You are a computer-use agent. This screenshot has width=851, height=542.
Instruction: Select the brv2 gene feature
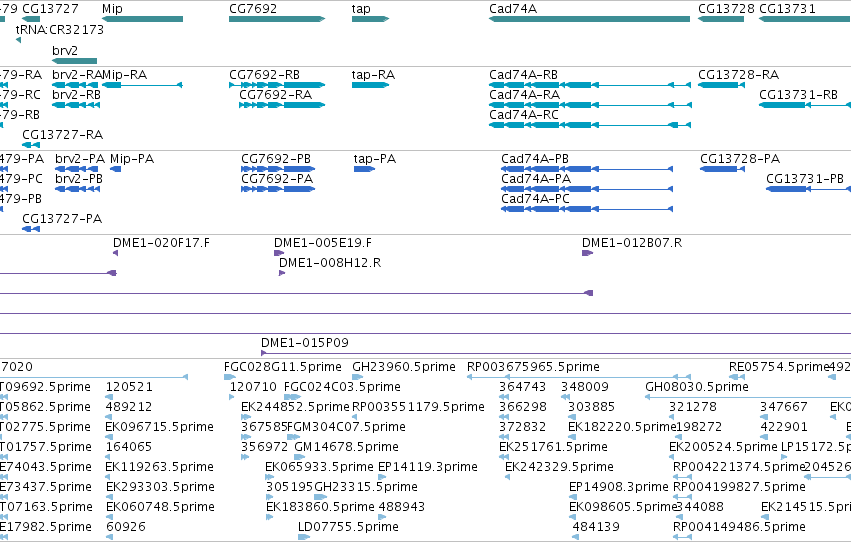(x=74, y=61)
